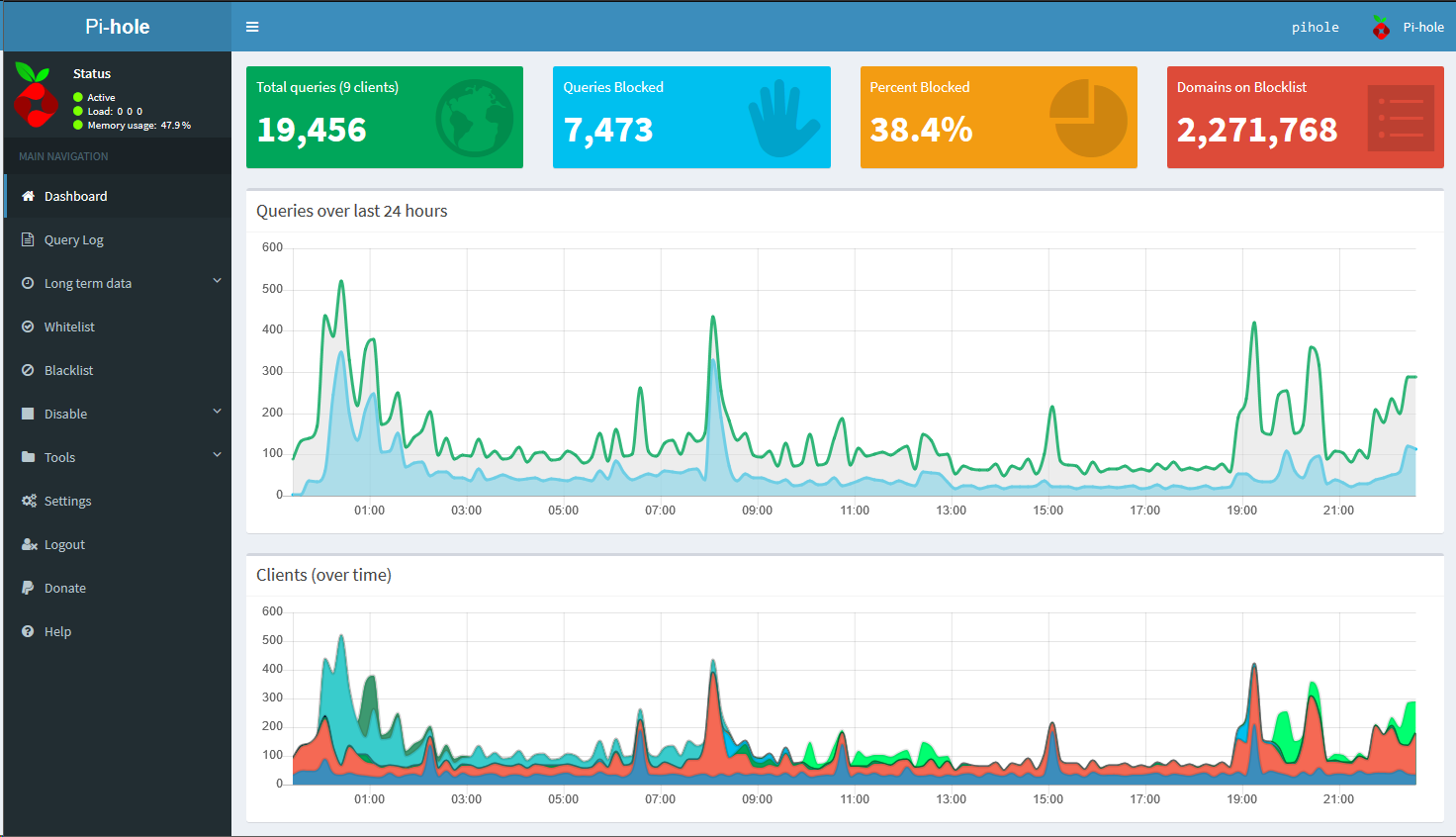Image resolution: width=1456 pixels, height=837 pixels.
Task: Click the Tools folder icon
Action: [x=28, y=457]
